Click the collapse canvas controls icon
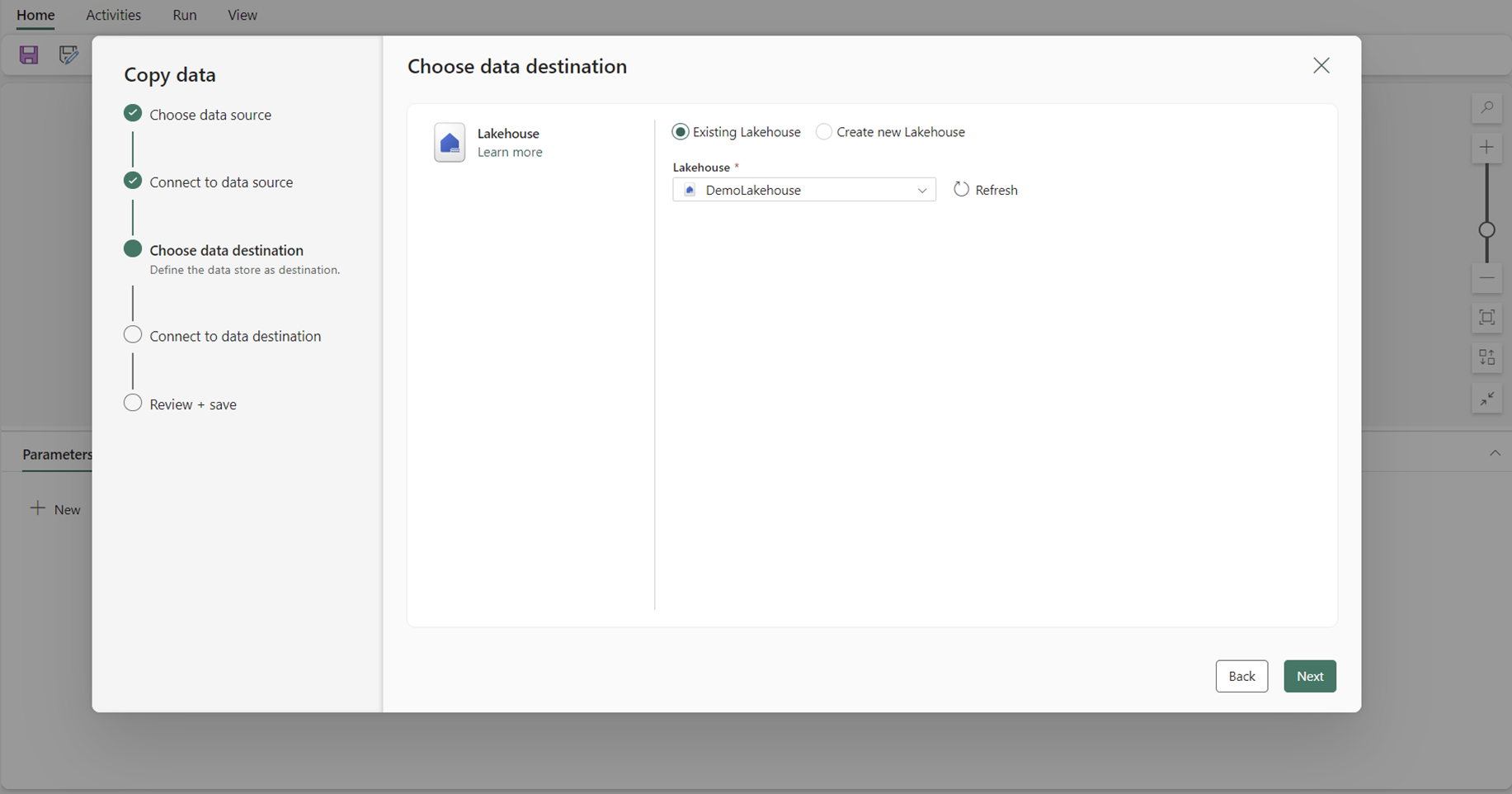 pyautogui.click(x=1486, y=399)
